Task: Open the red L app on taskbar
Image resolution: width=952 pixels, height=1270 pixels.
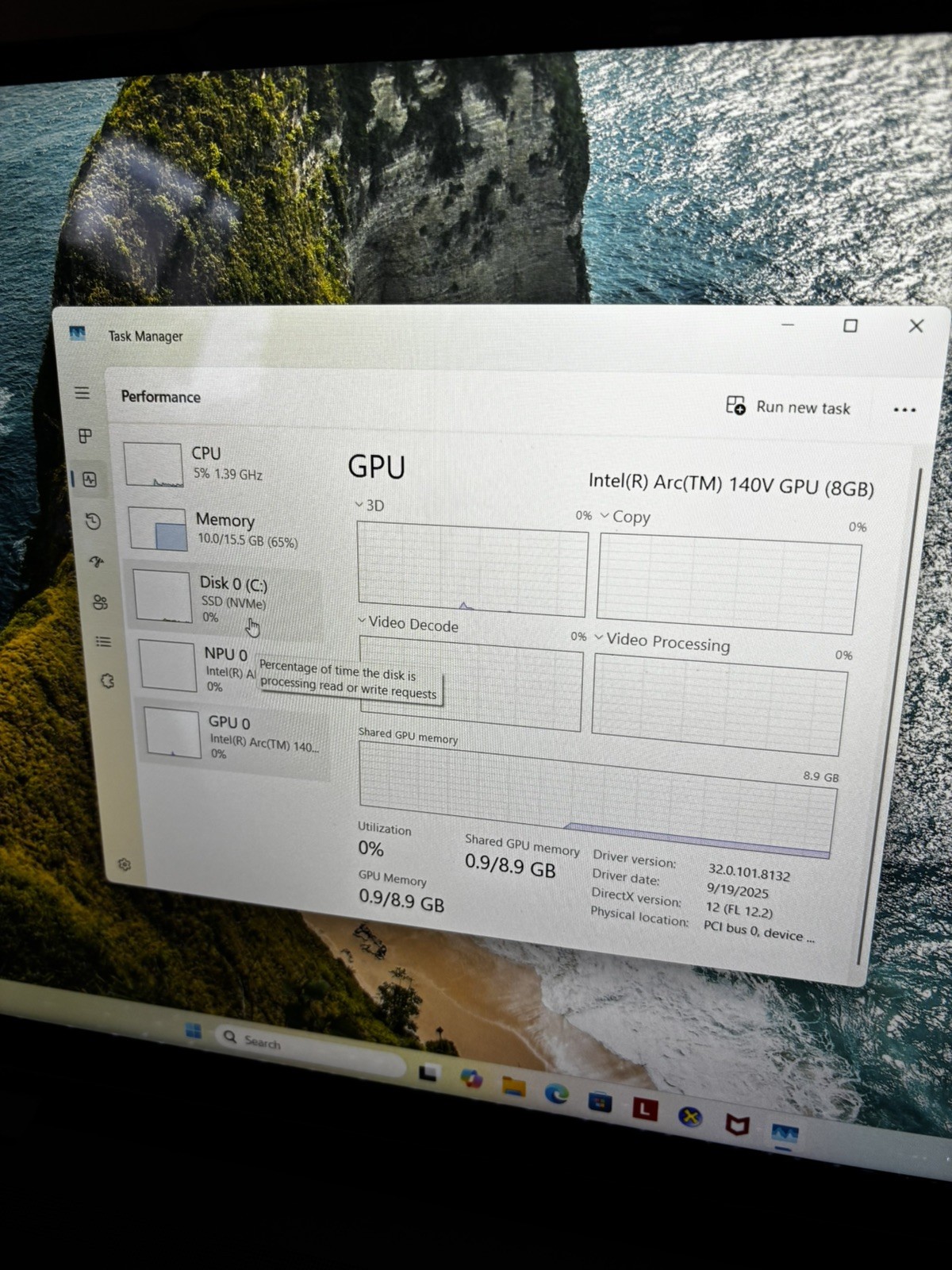Action: pos(644,1109)
